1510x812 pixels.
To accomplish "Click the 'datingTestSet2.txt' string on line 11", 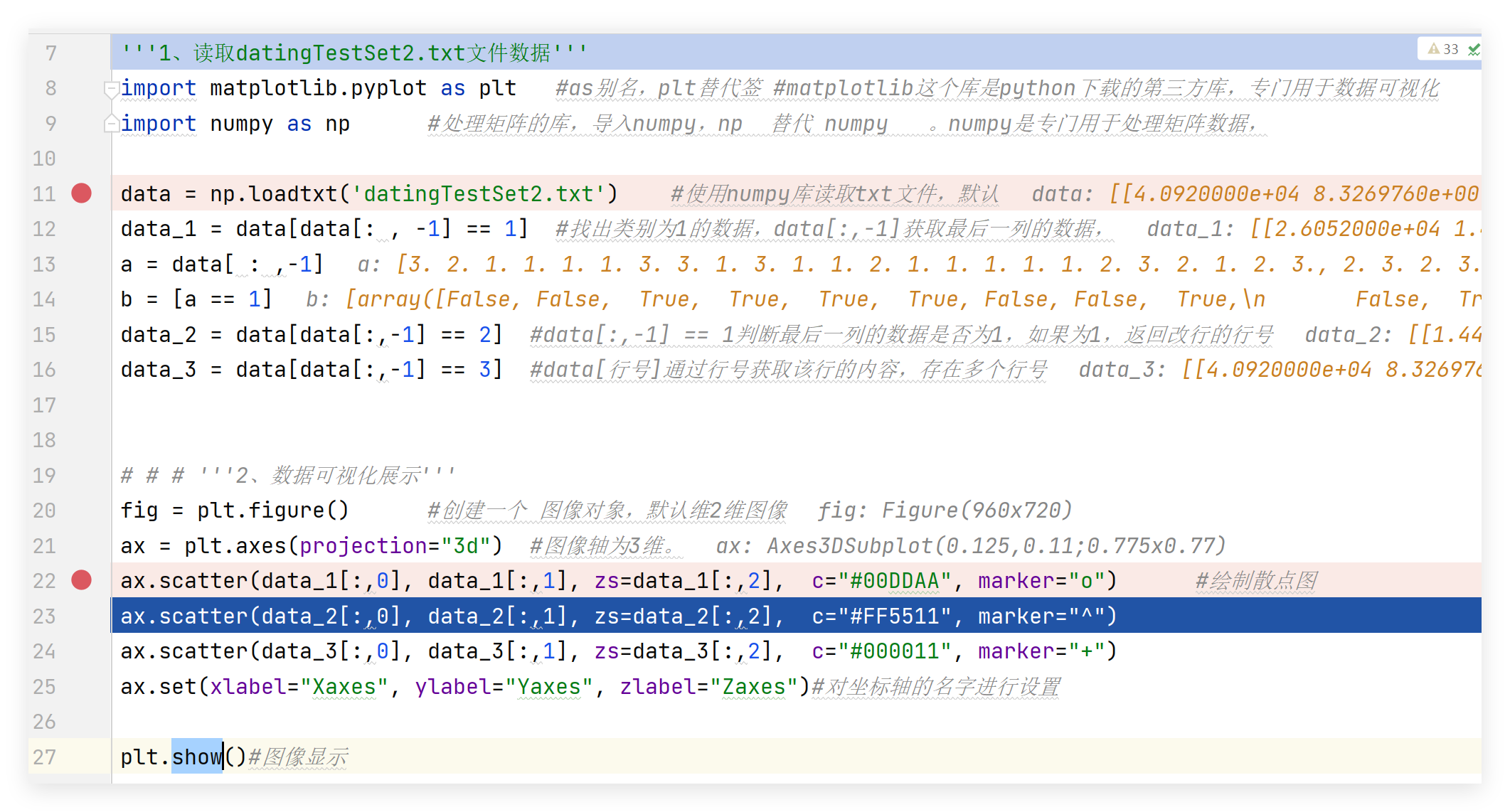I will pos(479,193).
